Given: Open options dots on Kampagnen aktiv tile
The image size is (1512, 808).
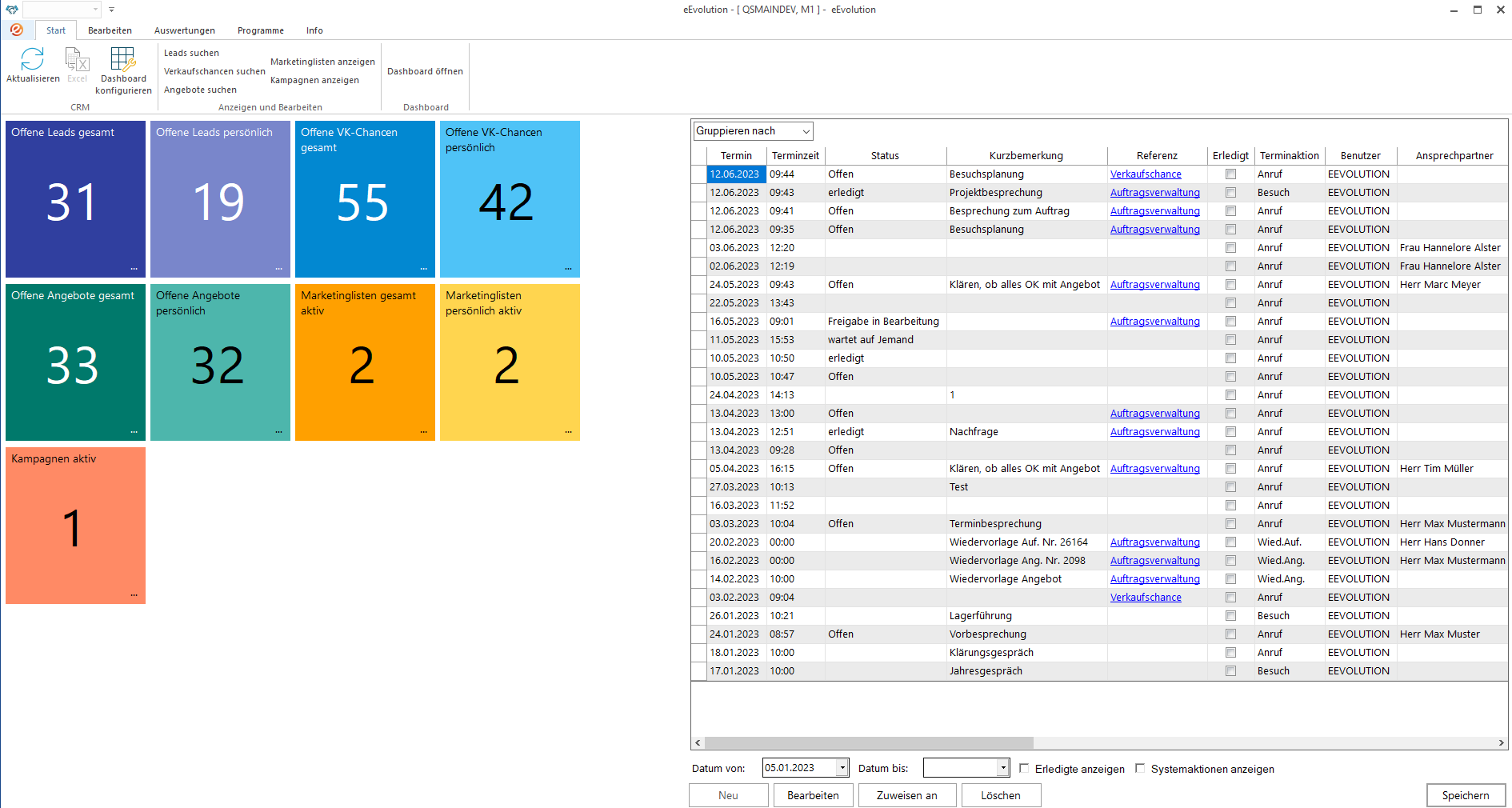Looking at the screenshot, I should [134, 595].
